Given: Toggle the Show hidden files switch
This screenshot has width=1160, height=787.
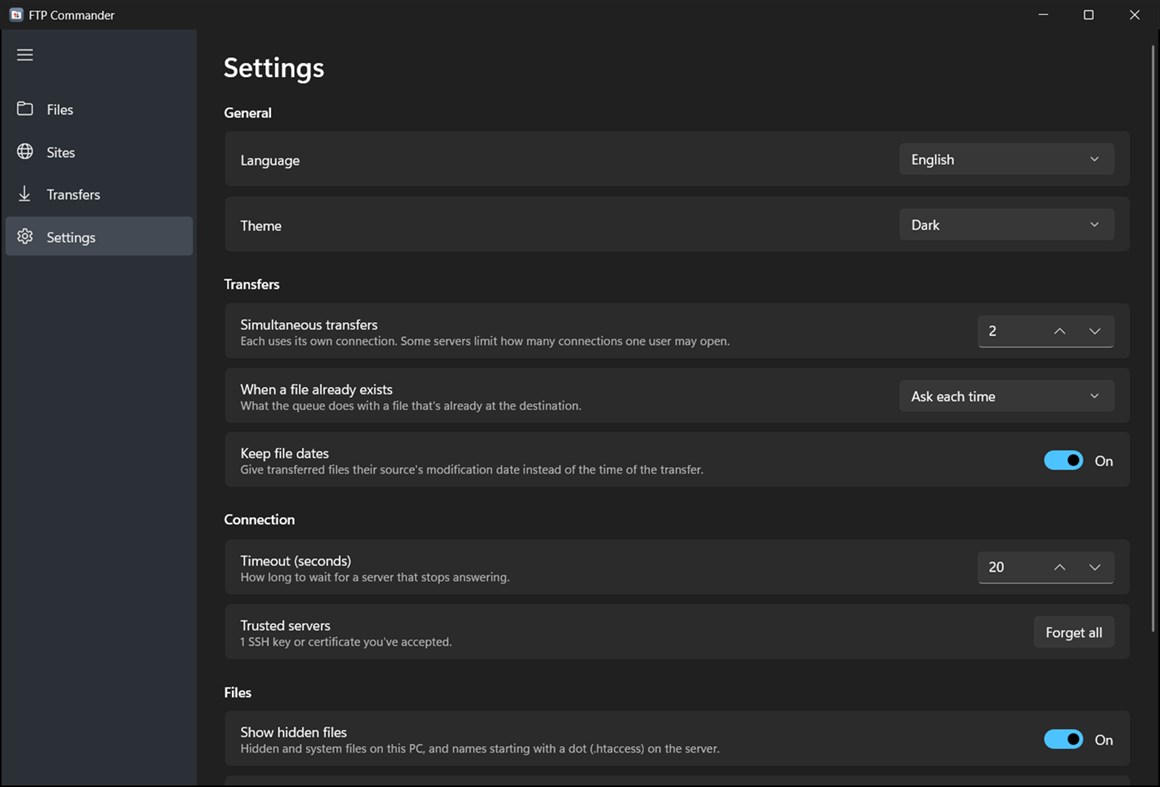Looking at the screenshot, I should click(1063, 740).
